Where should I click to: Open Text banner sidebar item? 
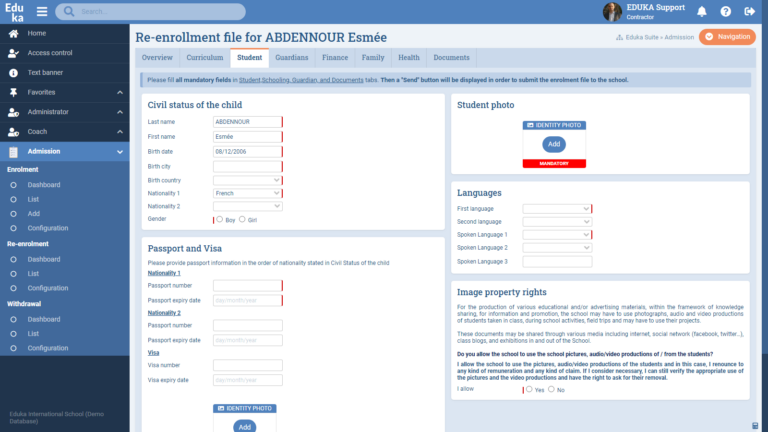pos(47,73)
